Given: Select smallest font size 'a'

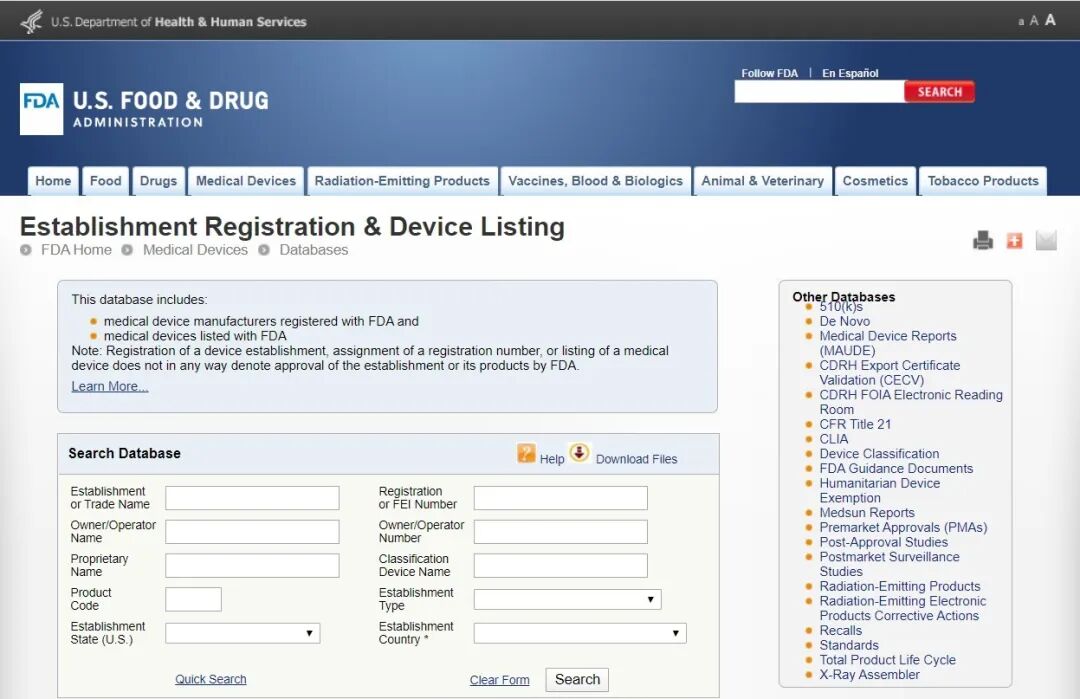Looking at the screenshot, I should (1021, 22).
